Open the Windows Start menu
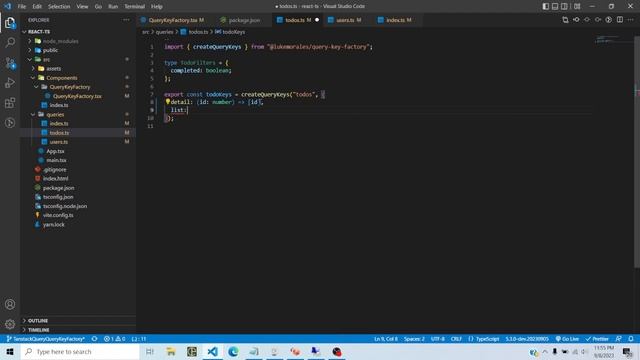Image resolution: width=640 pixels, height=360 pixels. (x=10, y=351)
